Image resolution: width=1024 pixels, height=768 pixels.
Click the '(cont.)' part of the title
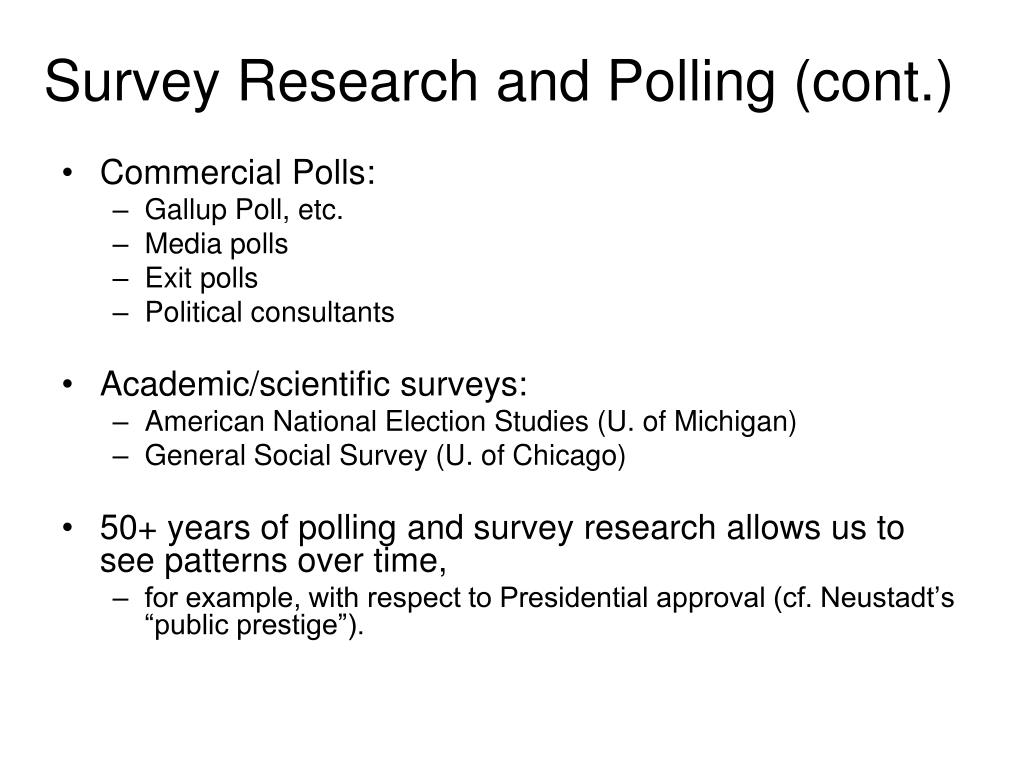(x=874, y=84)
